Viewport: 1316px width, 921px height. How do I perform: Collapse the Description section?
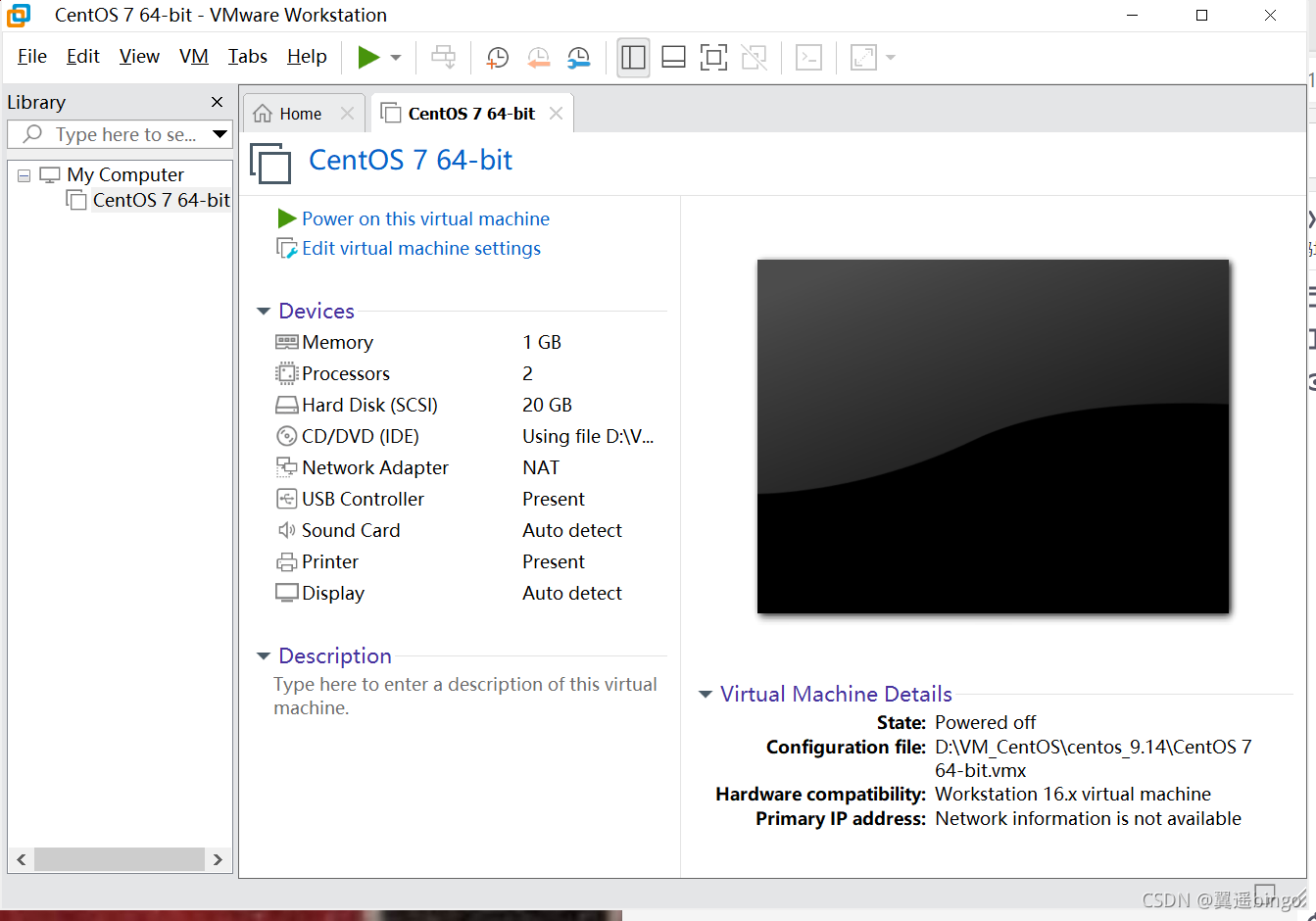coord(264,656)
